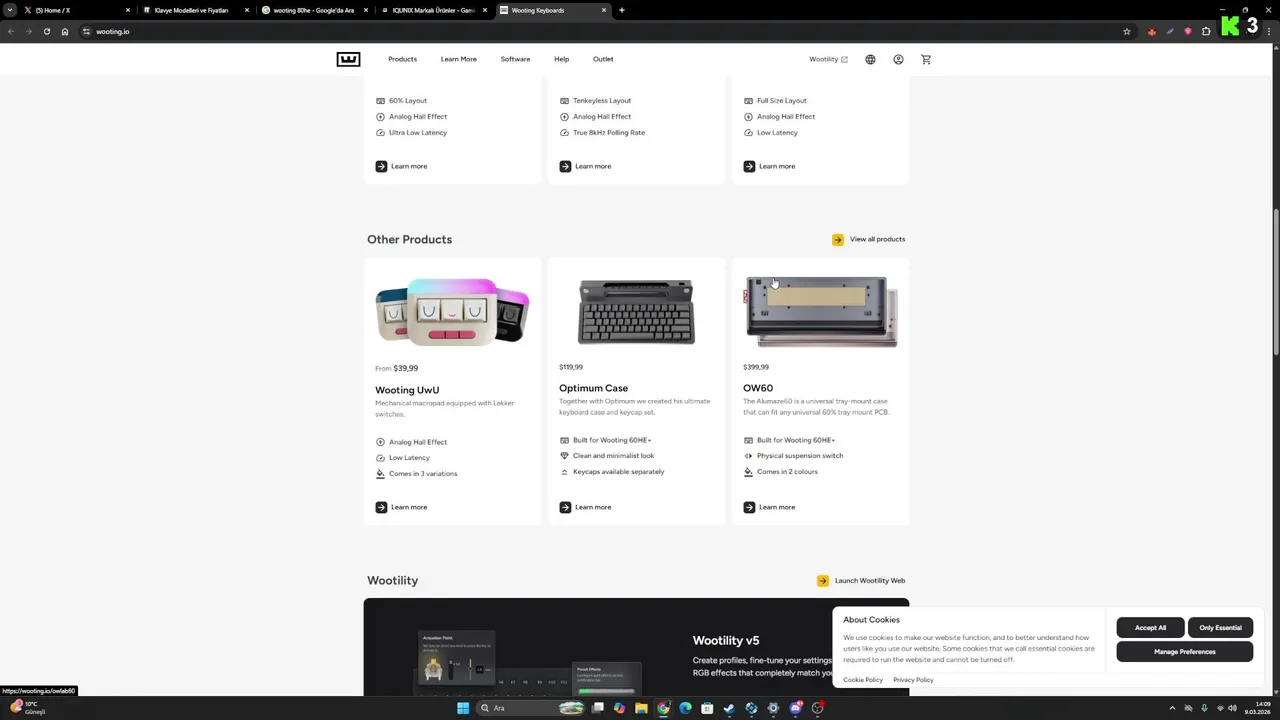Click the page vertical scrollbar

pos(1275,281)
